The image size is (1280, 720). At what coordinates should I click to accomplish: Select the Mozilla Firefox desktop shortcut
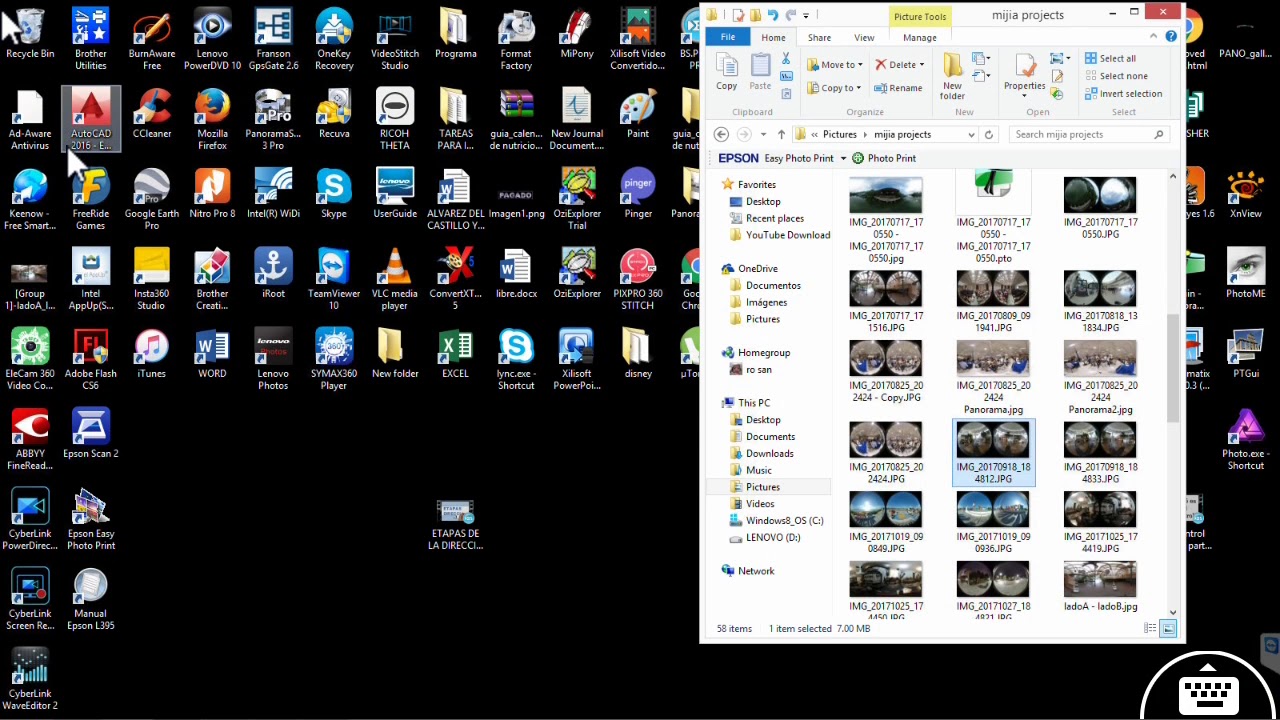coord(212,119)
